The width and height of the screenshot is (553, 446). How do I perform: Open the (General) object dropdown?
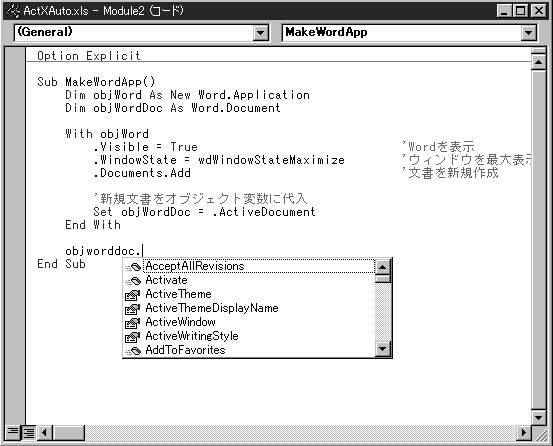coord(260,33)
